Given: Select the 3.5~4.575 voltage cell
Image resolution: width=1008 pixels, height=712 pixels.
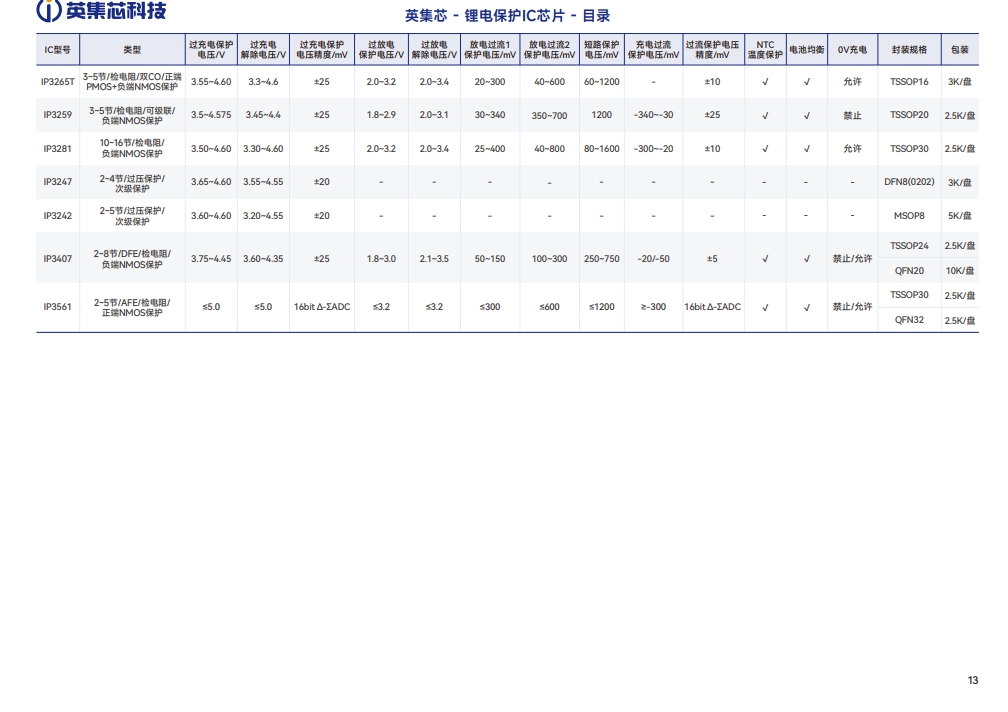Looking at the screenshot, I should pyautogui.click(x=211, y=114).
